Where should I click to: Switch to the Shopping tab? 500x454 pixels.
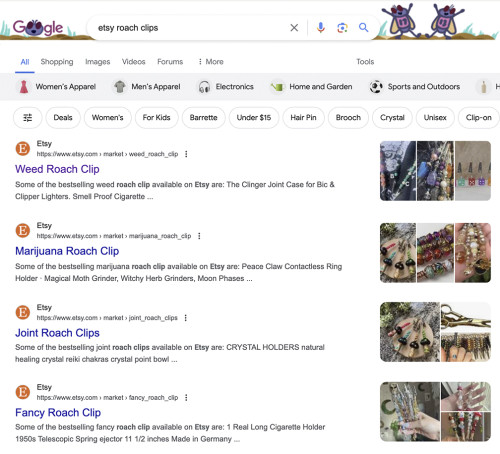(57, 62)
